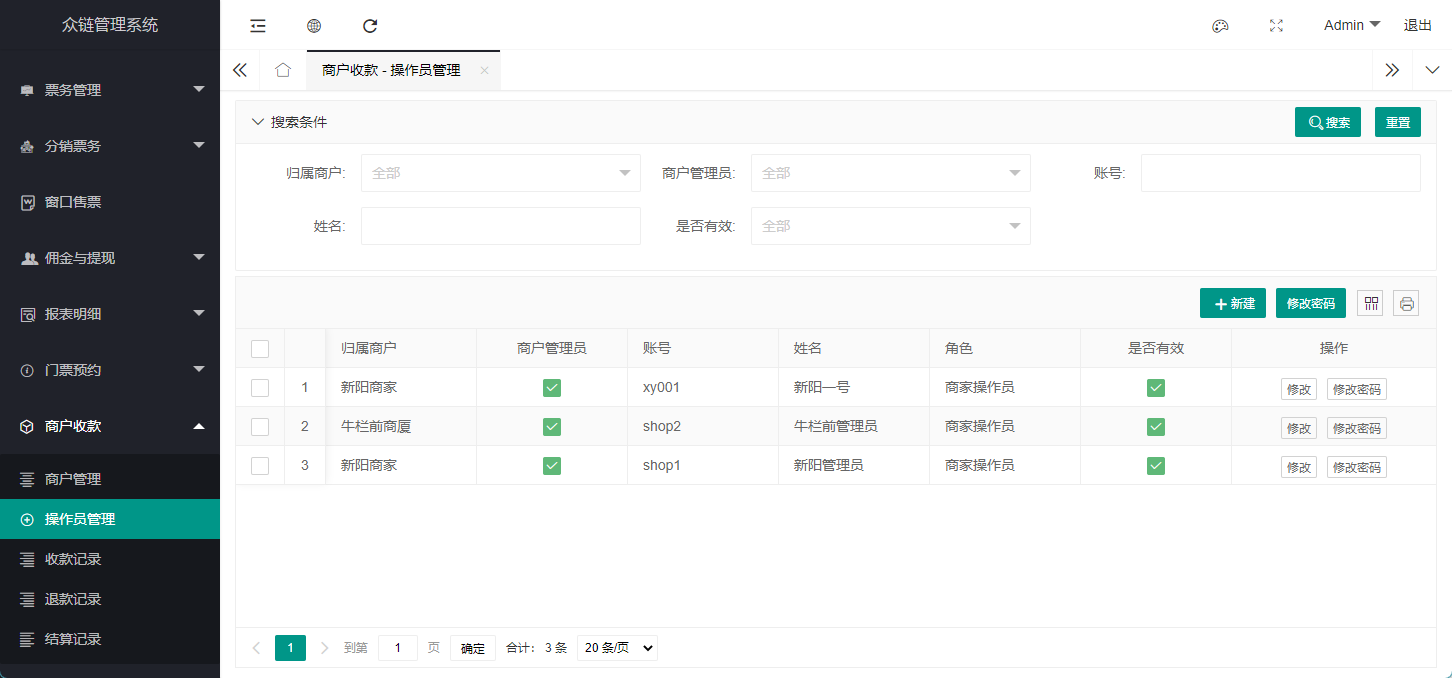Refresh the current page
The width and height of the screenshot is (1452, 678).
click(369, 25)
